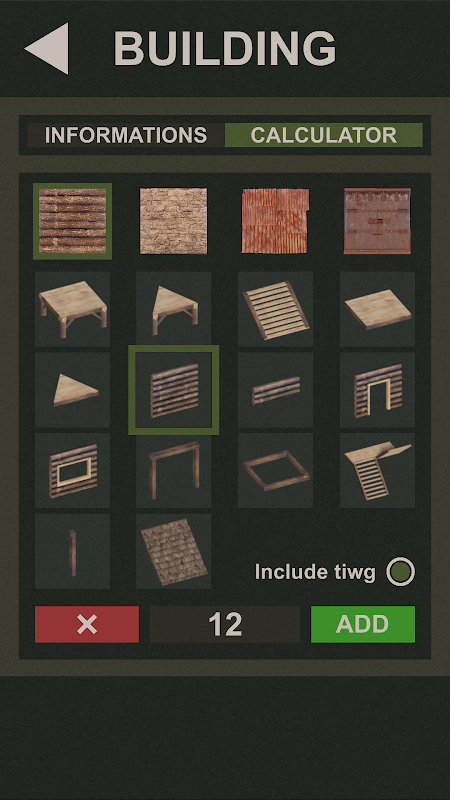450x800 pixels.
Task: Select the roof piece icon
Action: pyautogui.click(x=173, y=551)
